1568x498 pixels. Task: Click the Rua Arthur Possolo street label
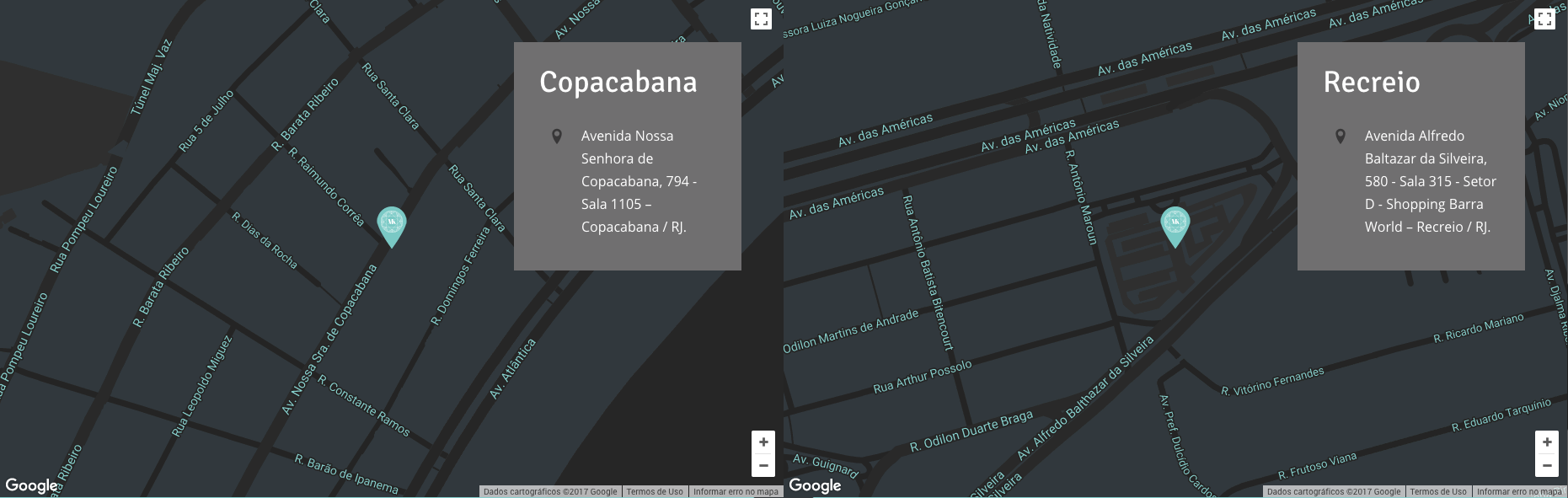(x=923, y=376)
